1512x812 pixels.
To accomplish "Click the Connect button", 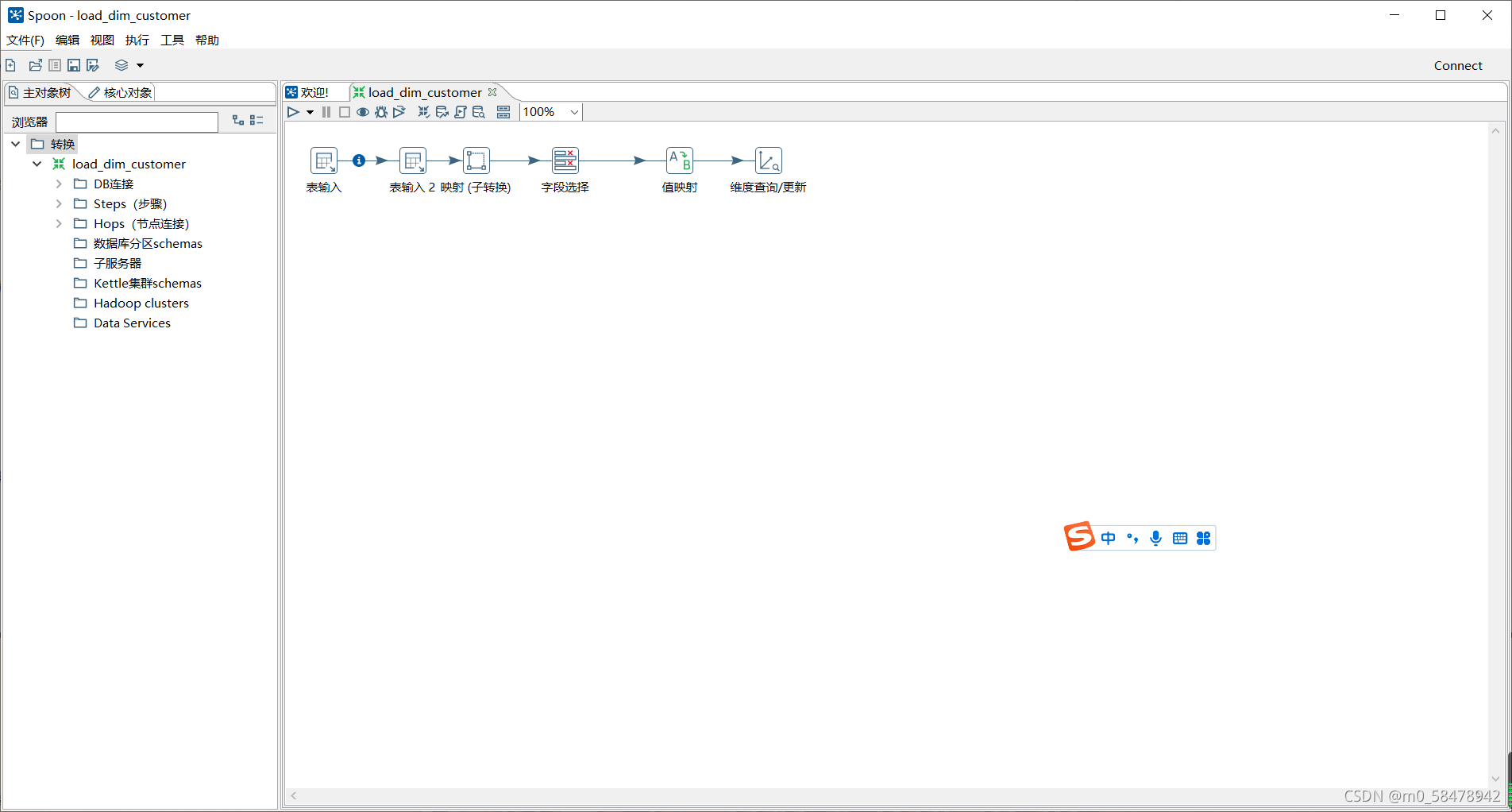I will pyautogui.click(x=1458, y=66).
